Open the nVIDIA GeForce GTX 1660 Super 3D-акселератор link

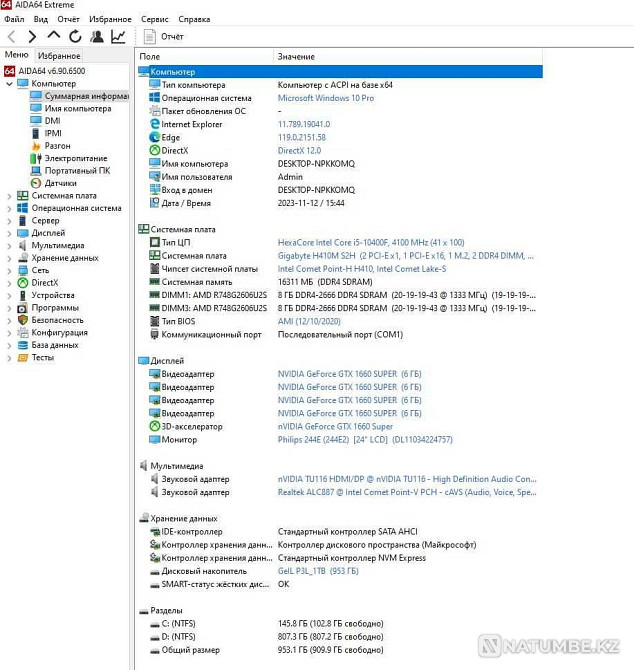pos(335,426)
